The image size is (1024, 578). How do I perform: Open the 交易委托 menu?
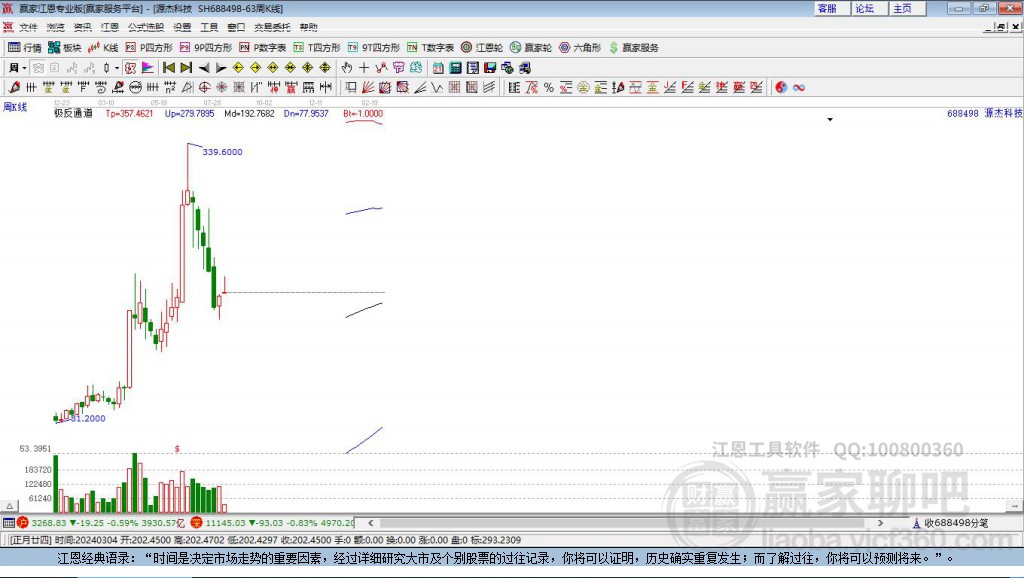(x=272, y=27)
